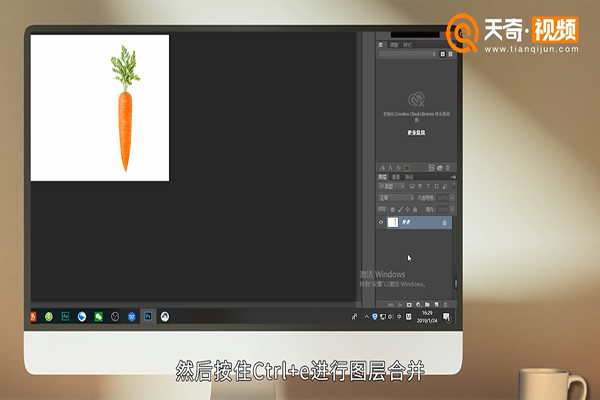600x400 pixels.
Task: Switch to the 调整 Adjustments tab
Action: (x=394, y=45)
